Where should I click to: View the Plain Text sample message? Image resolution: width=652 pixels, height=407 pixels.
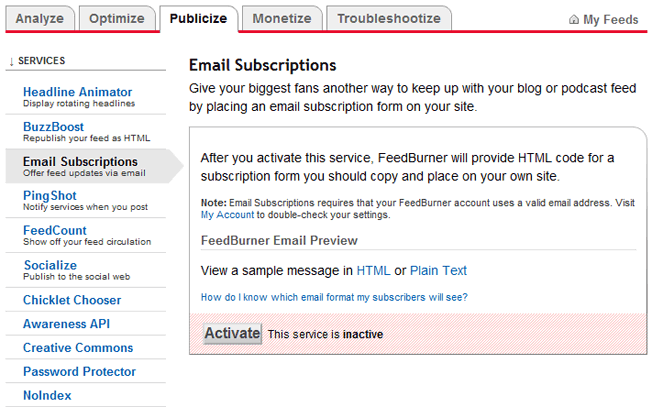point(438,271)
